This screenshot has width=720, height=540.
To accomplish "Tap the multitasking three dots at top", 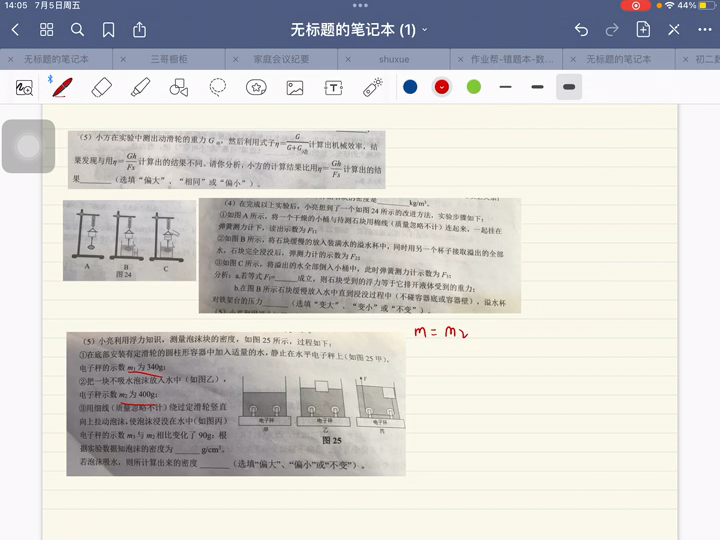I will tap(360, 6).
